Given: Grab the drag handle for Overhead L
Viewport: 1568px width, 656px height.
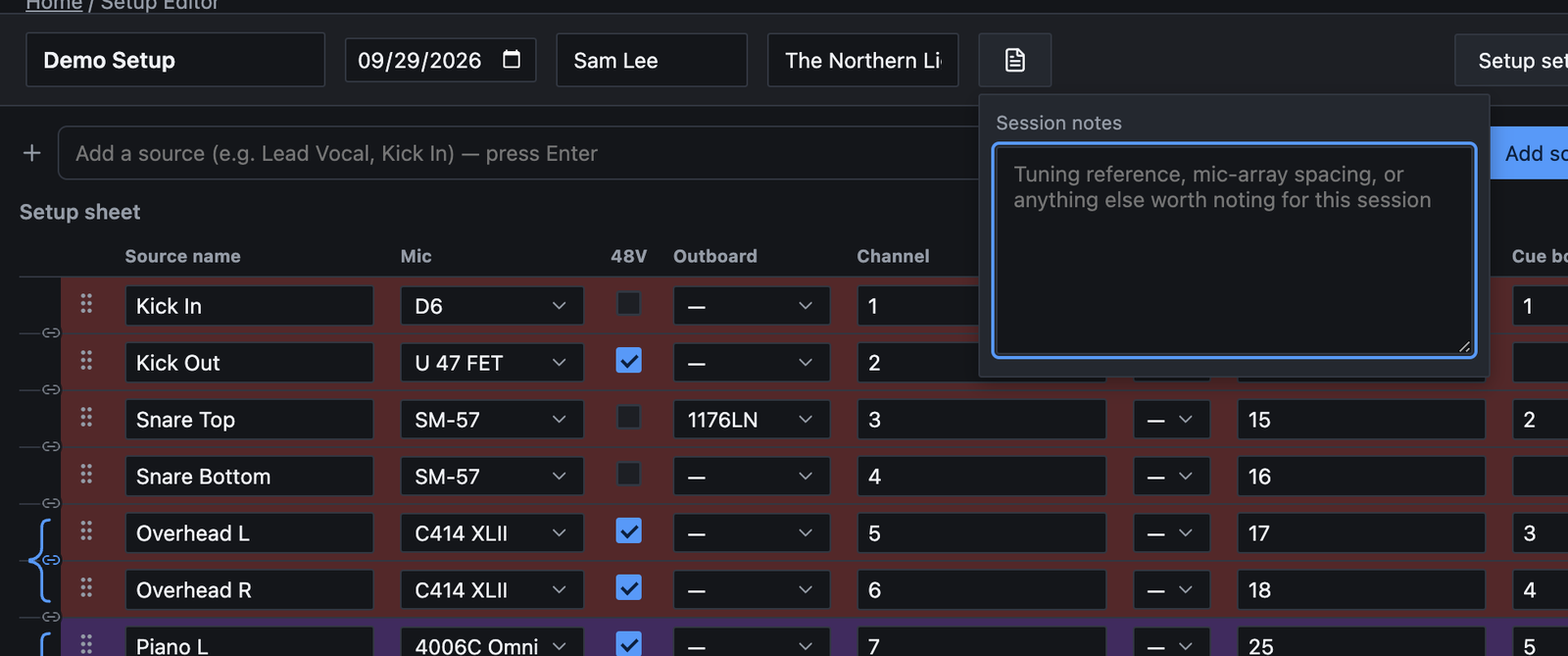Looking at the screenshot, I should pos(86,531).
